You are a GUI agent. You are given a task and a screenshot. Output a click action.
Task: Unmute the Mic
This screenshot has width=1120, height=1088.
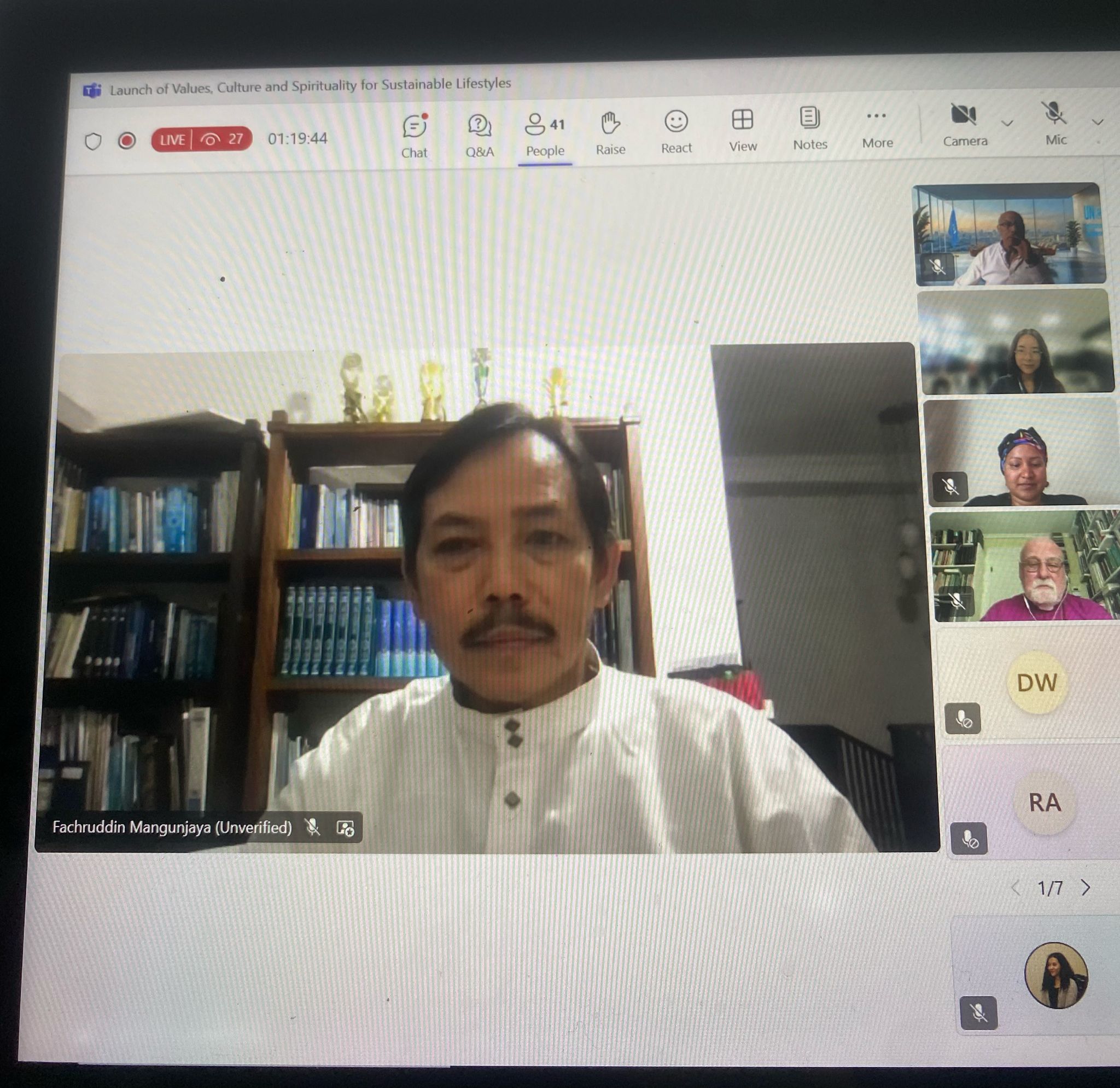point(1055,125)
